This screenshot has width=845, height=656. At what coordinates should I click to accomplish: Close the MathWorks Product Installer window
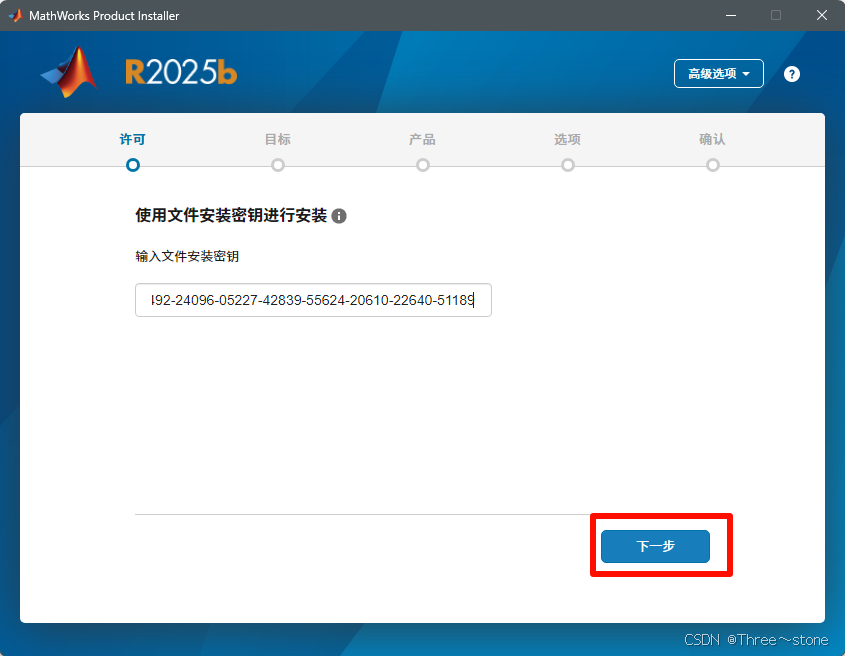tap(821, 15)
